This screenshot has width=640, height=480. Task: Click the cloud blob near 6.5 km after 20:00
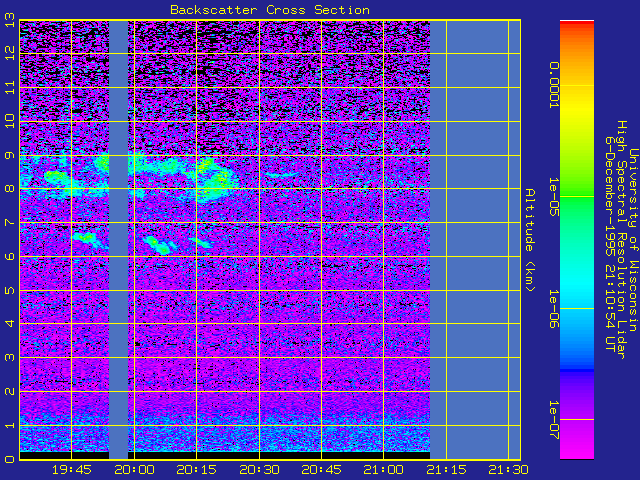(x=158, y=245)
